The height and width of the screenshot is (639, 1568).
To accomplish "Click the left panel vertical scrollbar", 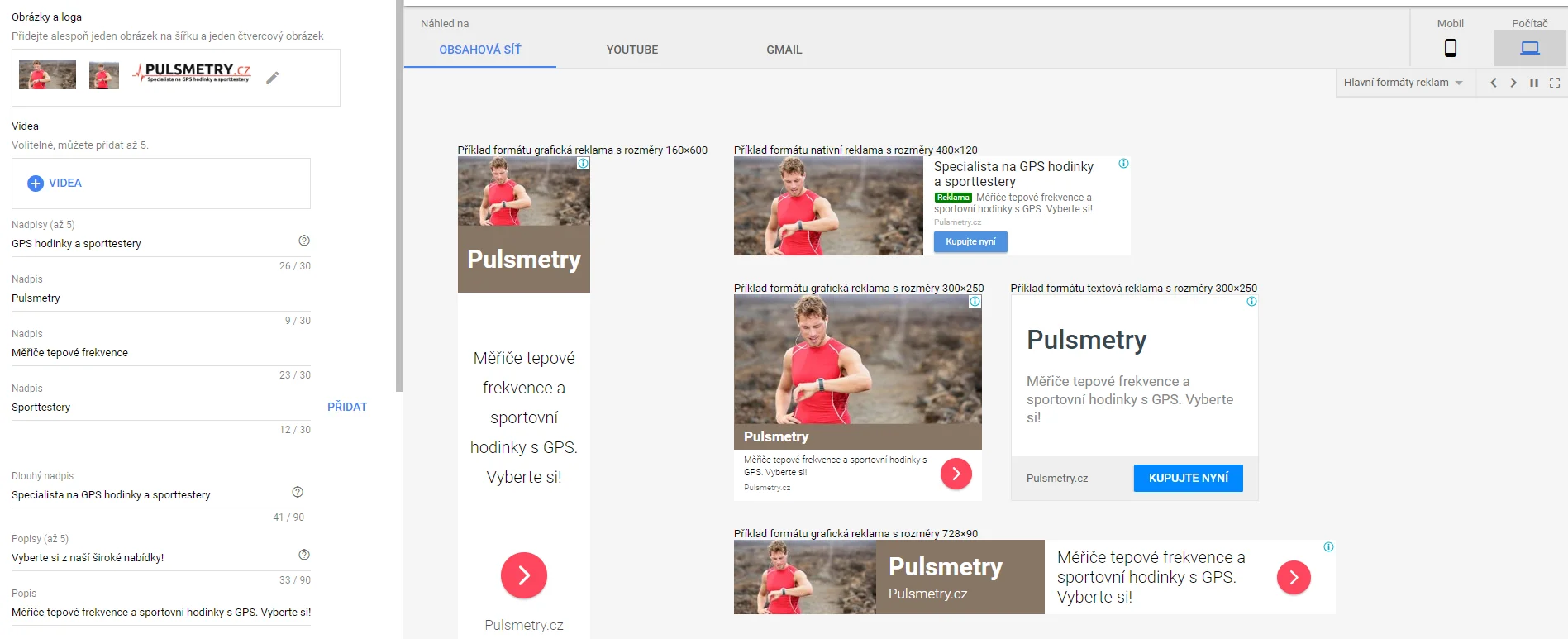I will 399,196.
